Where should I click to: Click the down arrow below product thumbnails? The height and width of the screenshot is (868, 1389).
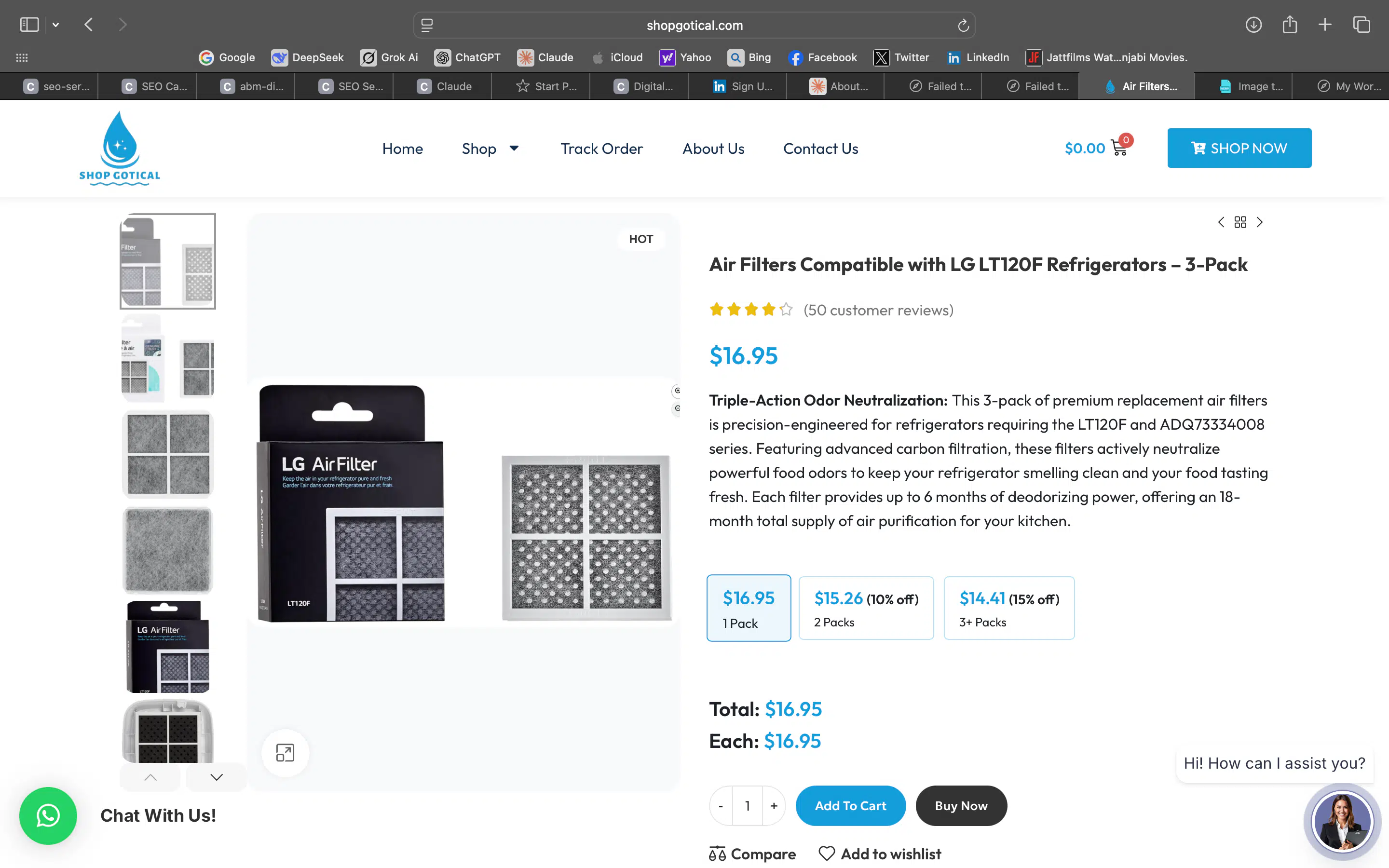point(216,777)
